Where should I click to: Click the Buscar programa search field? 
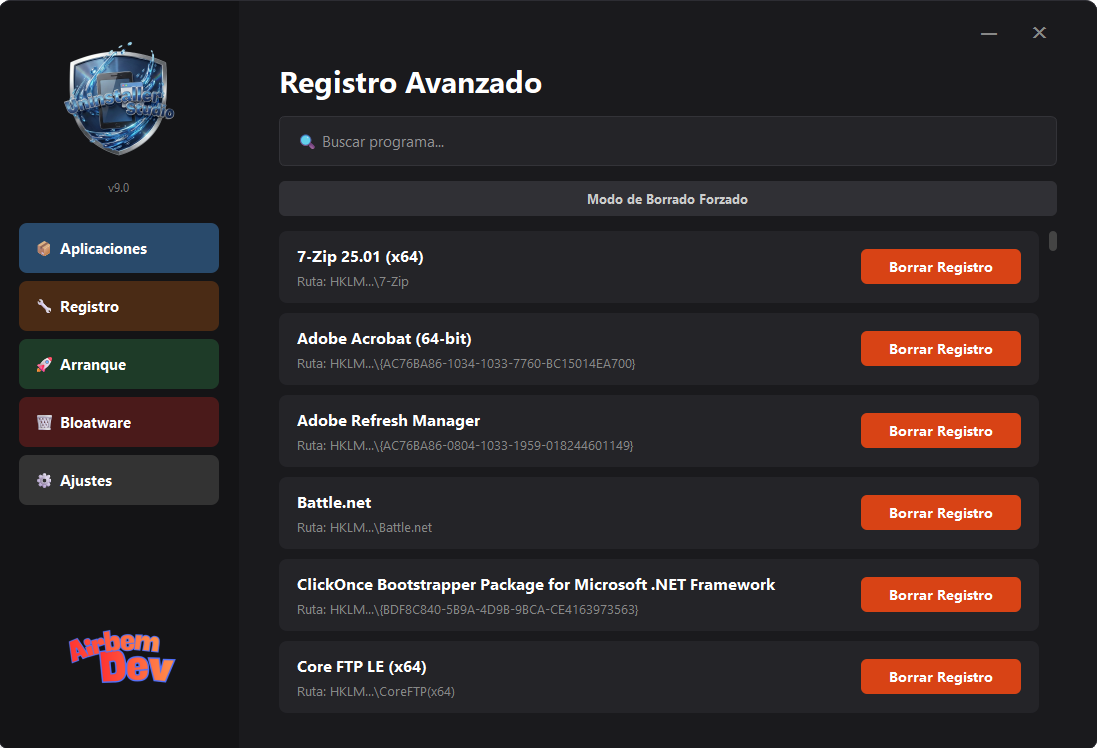[667, 141]
